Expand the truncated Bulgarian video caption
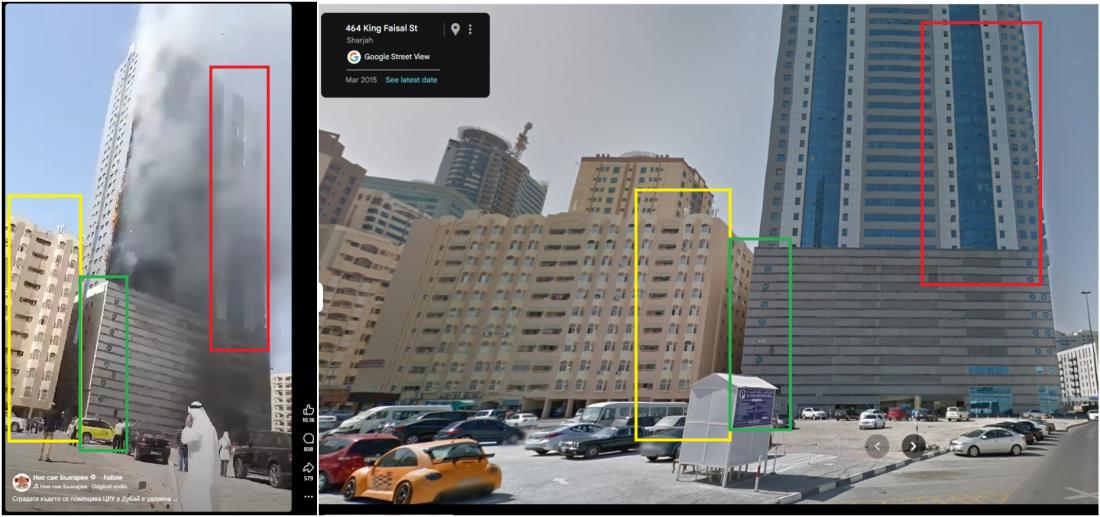Viewport: 1100px width, 517px height. (95, 499)
